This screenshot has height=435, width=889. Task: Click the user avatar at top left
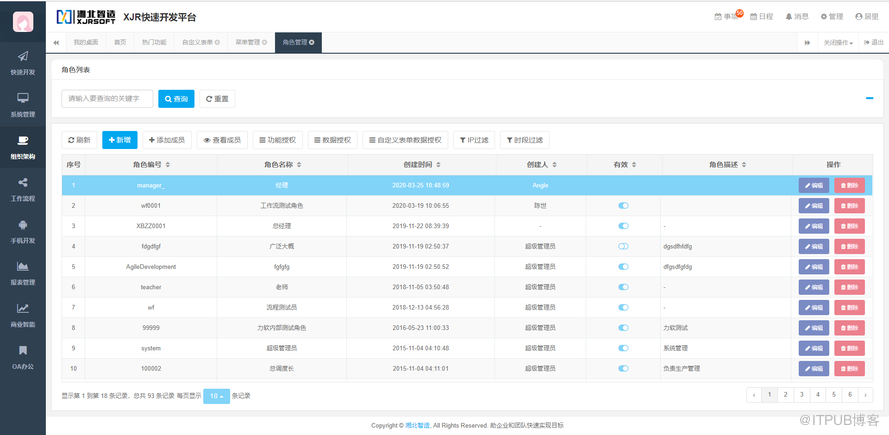22,20
